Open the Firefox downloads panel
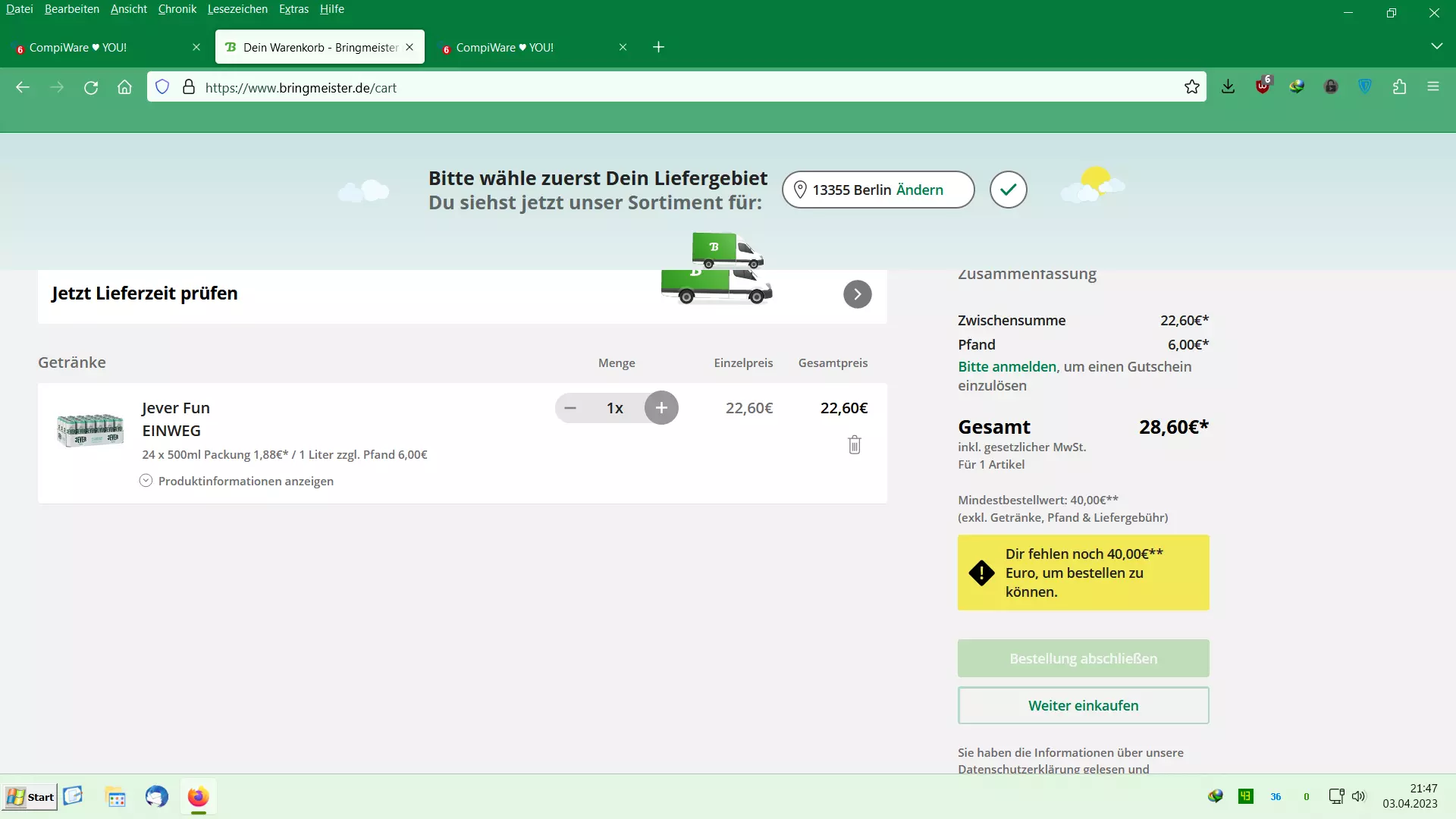The width and height of the screenshot is (1456, 819). 1228,87
